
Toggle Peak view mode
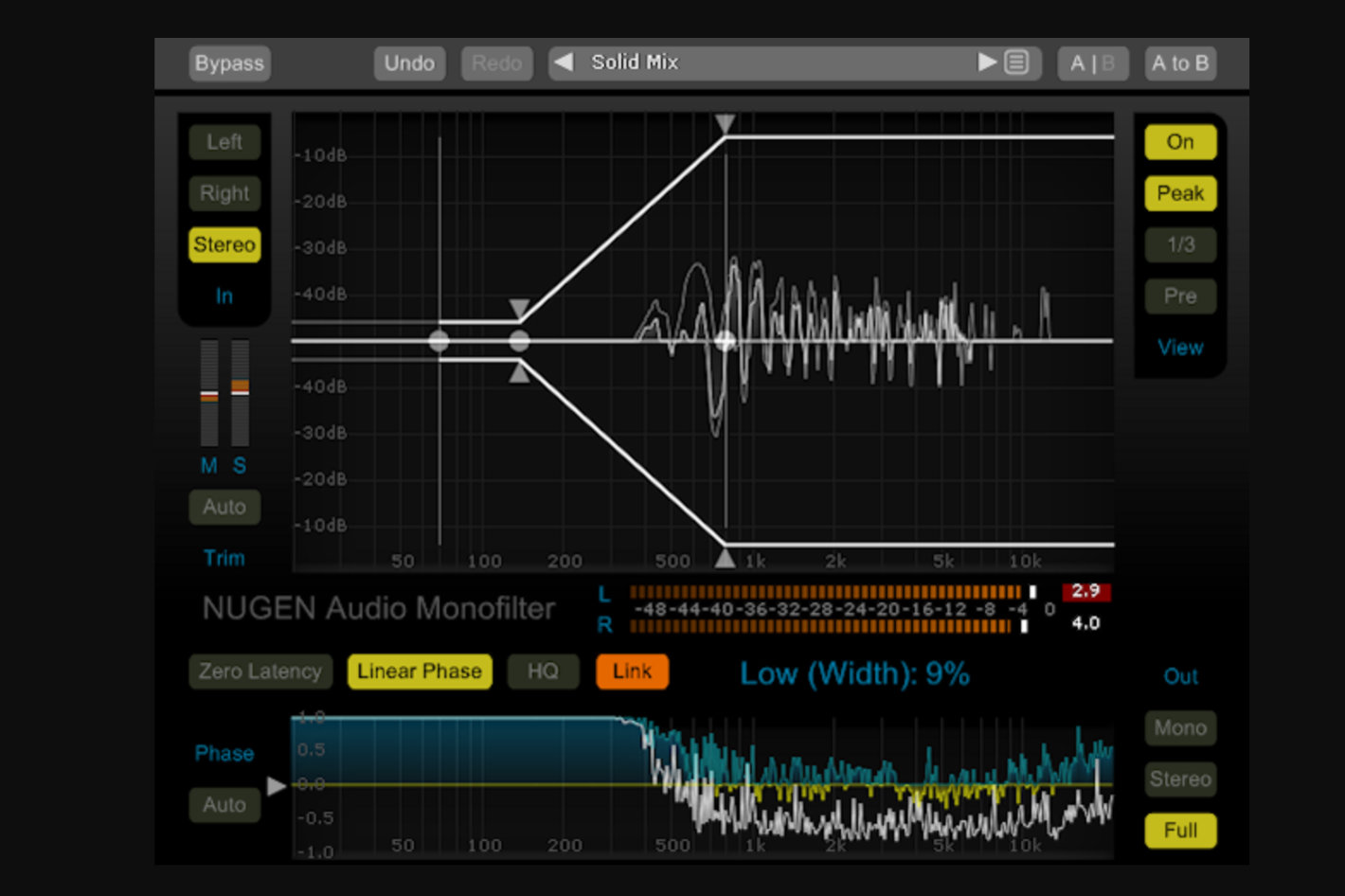1180,193
